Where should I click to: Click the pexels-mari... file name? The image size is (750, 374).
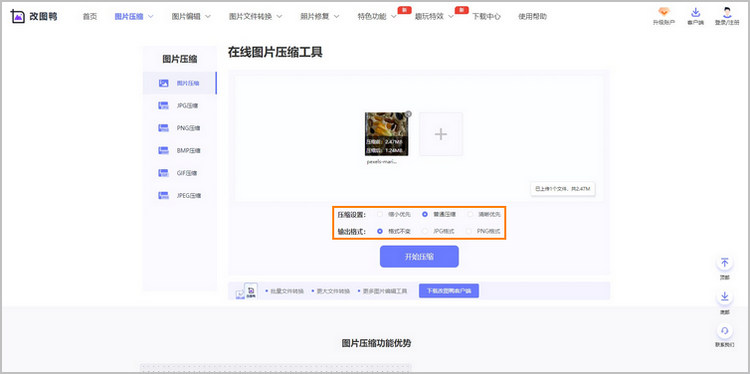(382, 162)
